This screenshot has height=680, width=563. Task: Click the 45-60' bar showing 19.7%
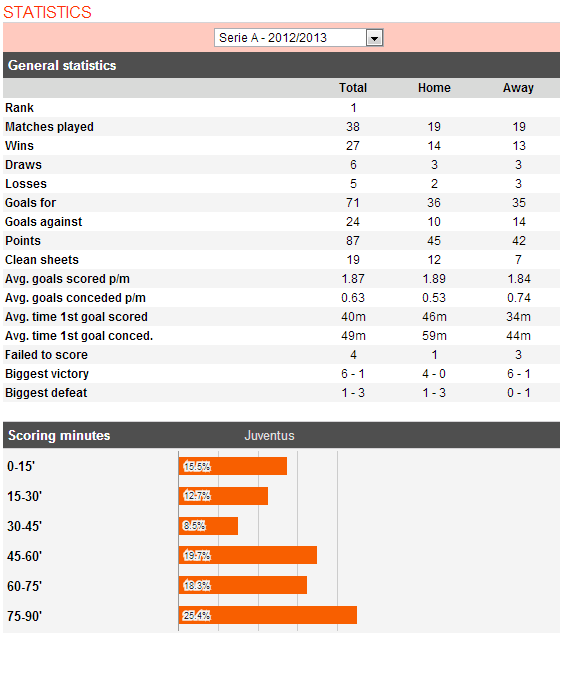tap(248, 556)
